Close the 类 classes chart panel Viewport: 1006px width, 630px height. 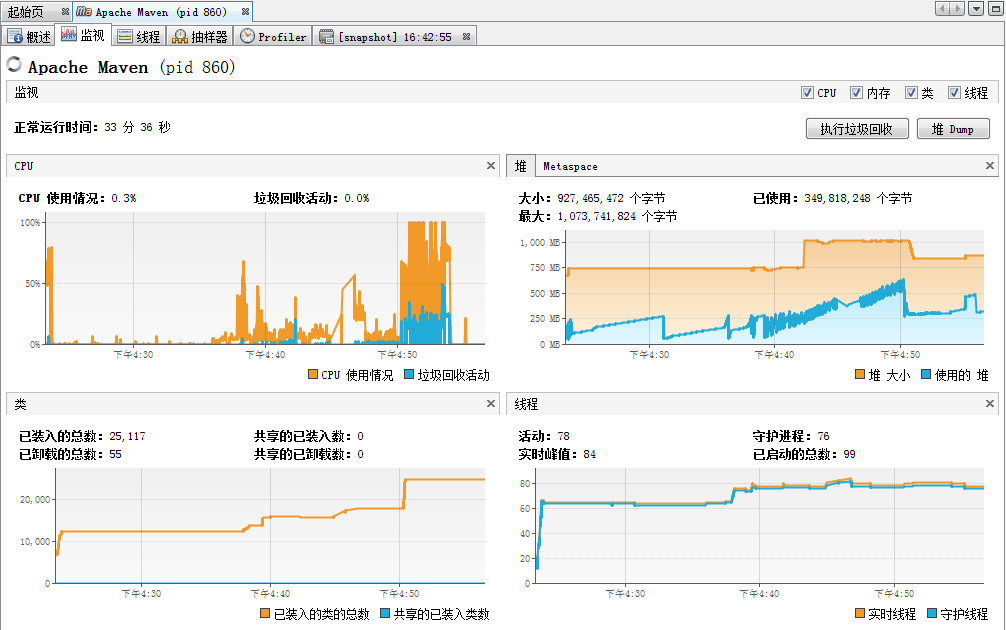point(491,404)
